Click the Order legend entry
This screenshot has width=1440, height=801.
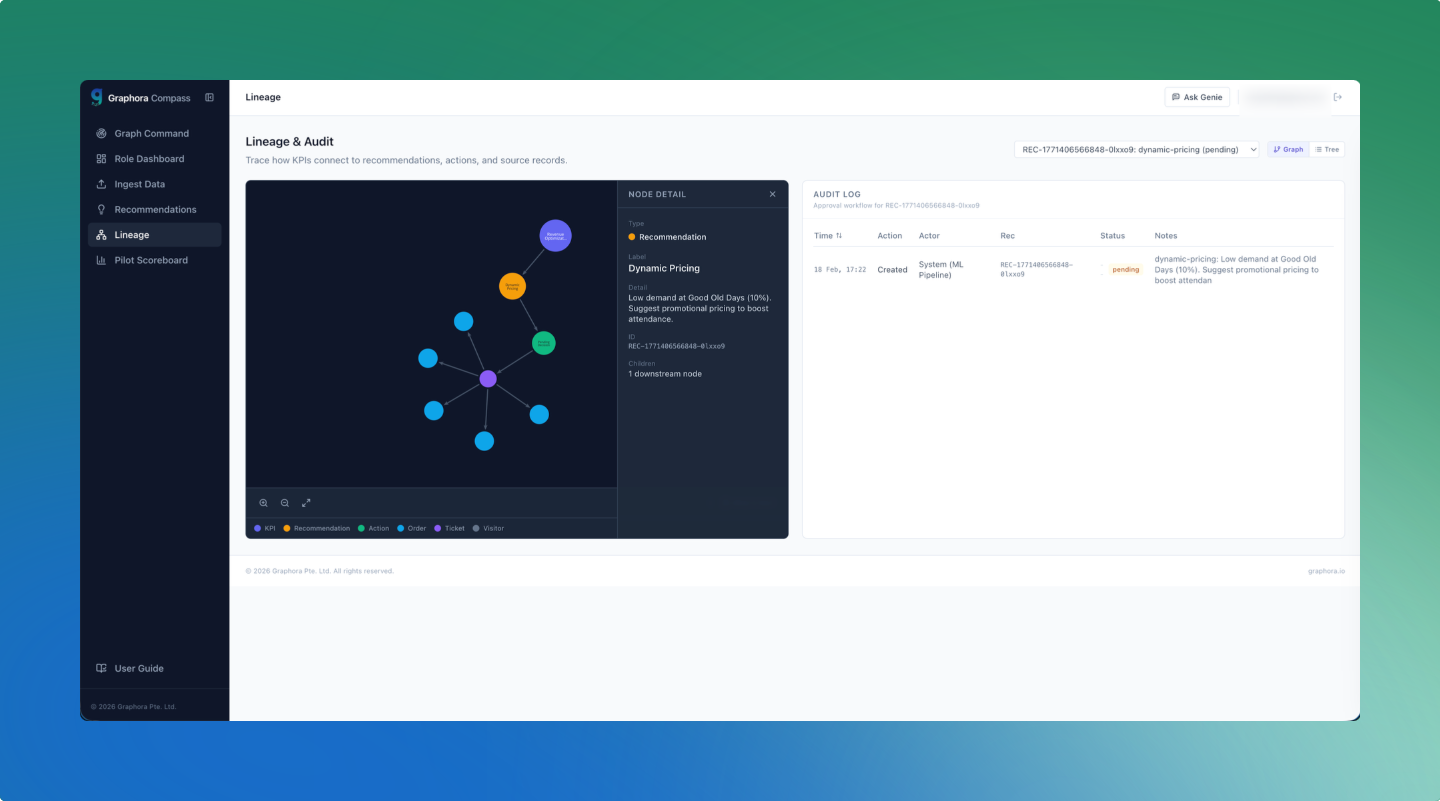click(412, 528)
